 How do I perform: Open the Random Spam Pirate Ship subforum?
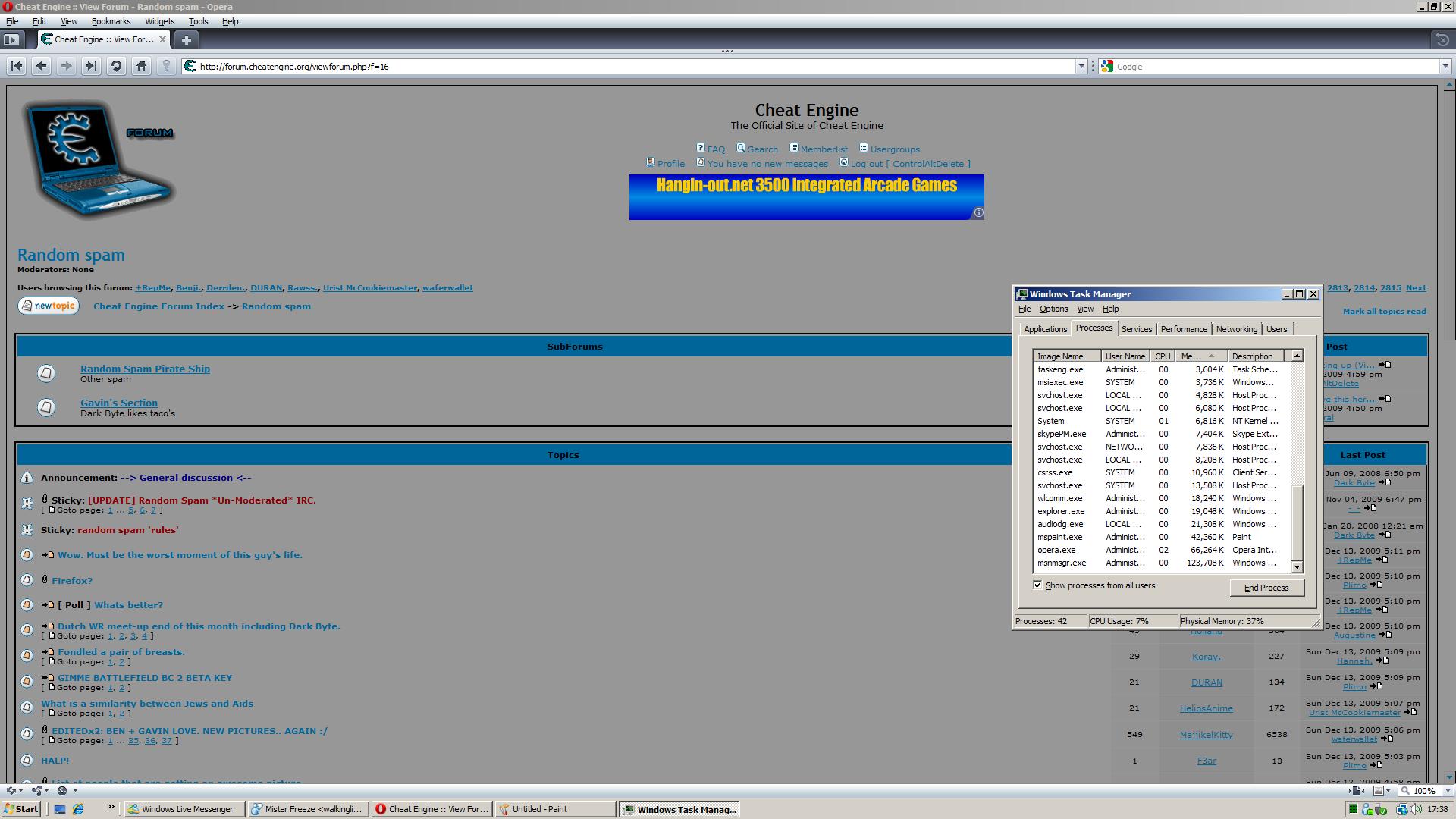coord(145,369)
